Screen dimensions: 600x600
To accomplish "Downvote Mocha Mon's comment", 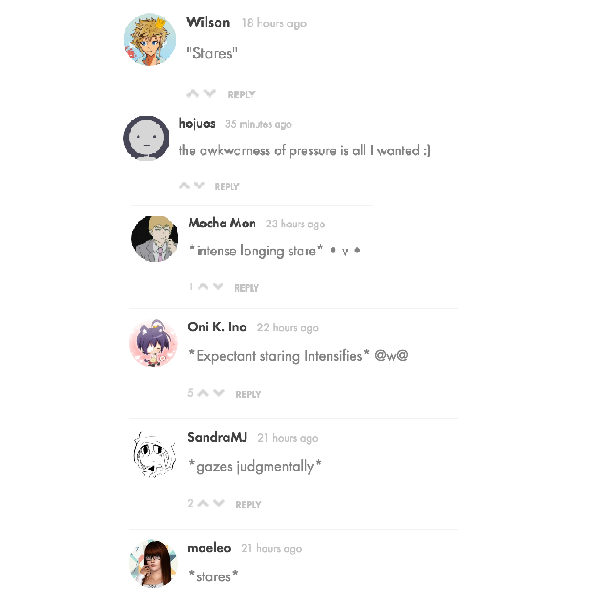I will pyautogui.click(x=218, y=286).
